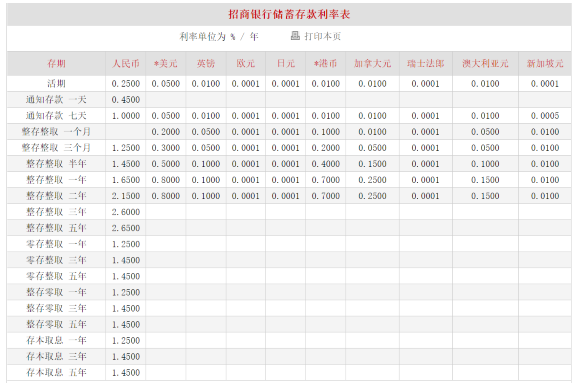Click 0.1000 港币 rate for 一个月
Viewport: 582px width, 387px height.
coord(326,132)
